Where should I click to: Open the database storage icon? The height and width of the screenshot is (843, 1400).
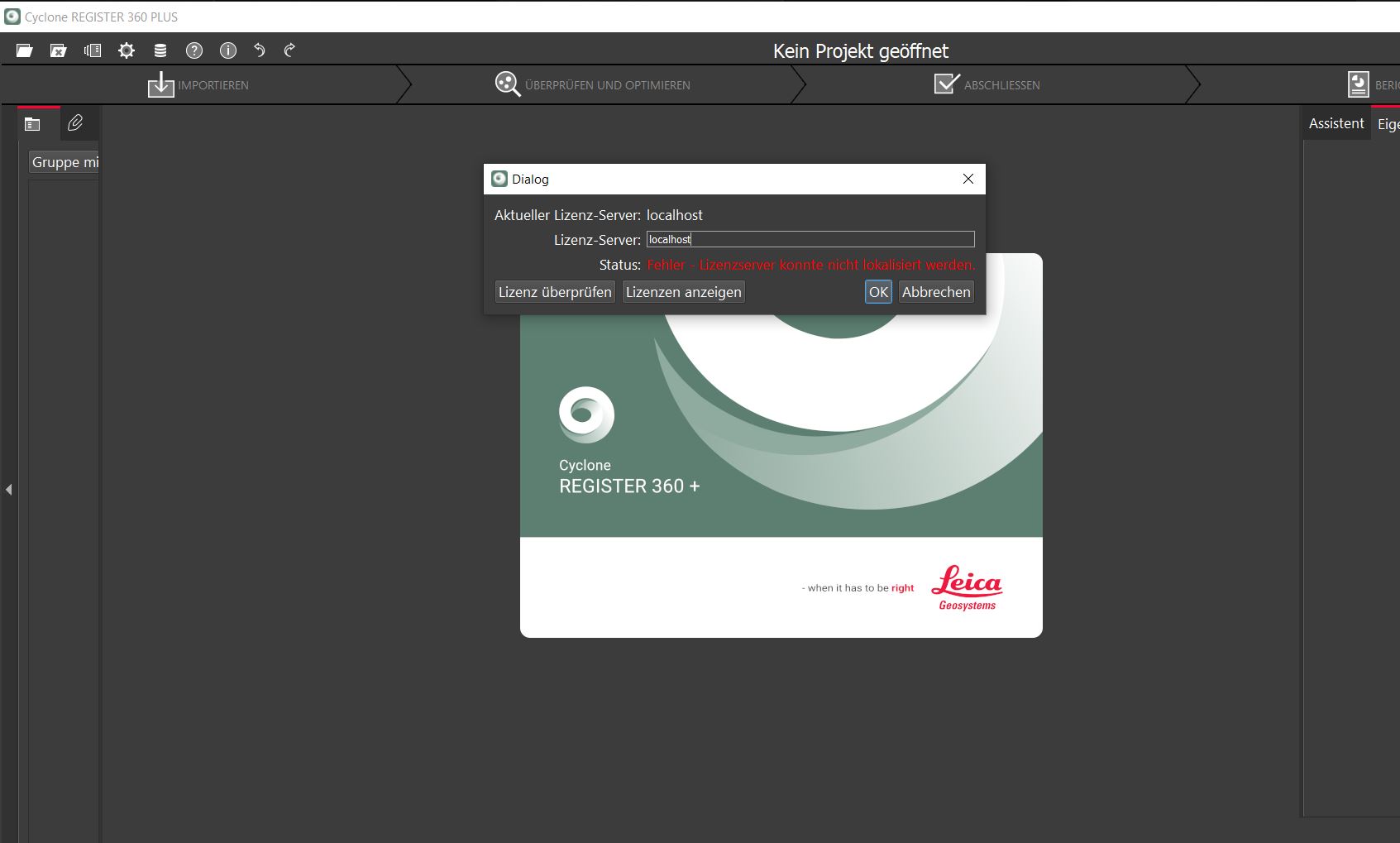coord(160,50)
